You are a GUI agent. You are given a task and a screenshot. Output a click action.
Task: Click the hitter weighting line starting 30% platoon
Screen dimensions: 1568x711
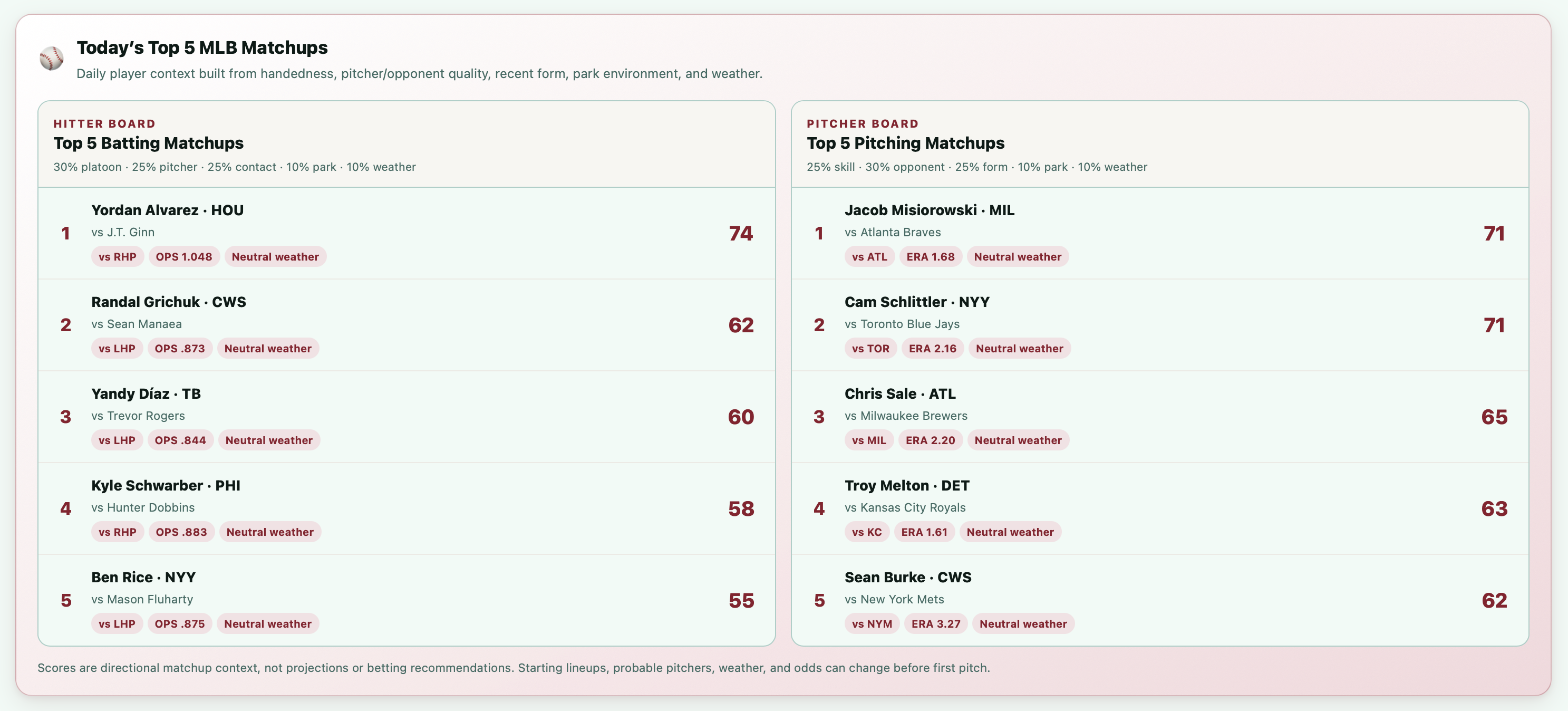(234, 167)
